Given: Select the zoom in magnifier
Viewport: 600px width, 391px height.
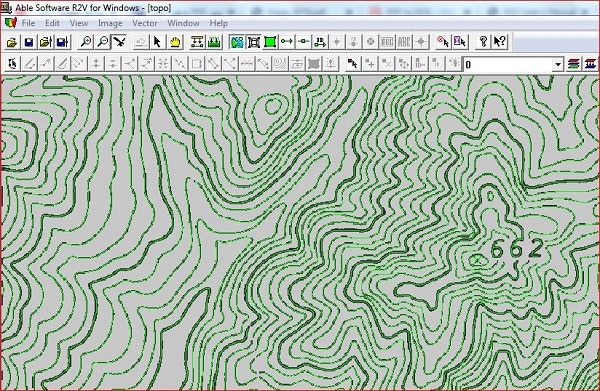Looking at the screenshot, I should coord(86,42).
